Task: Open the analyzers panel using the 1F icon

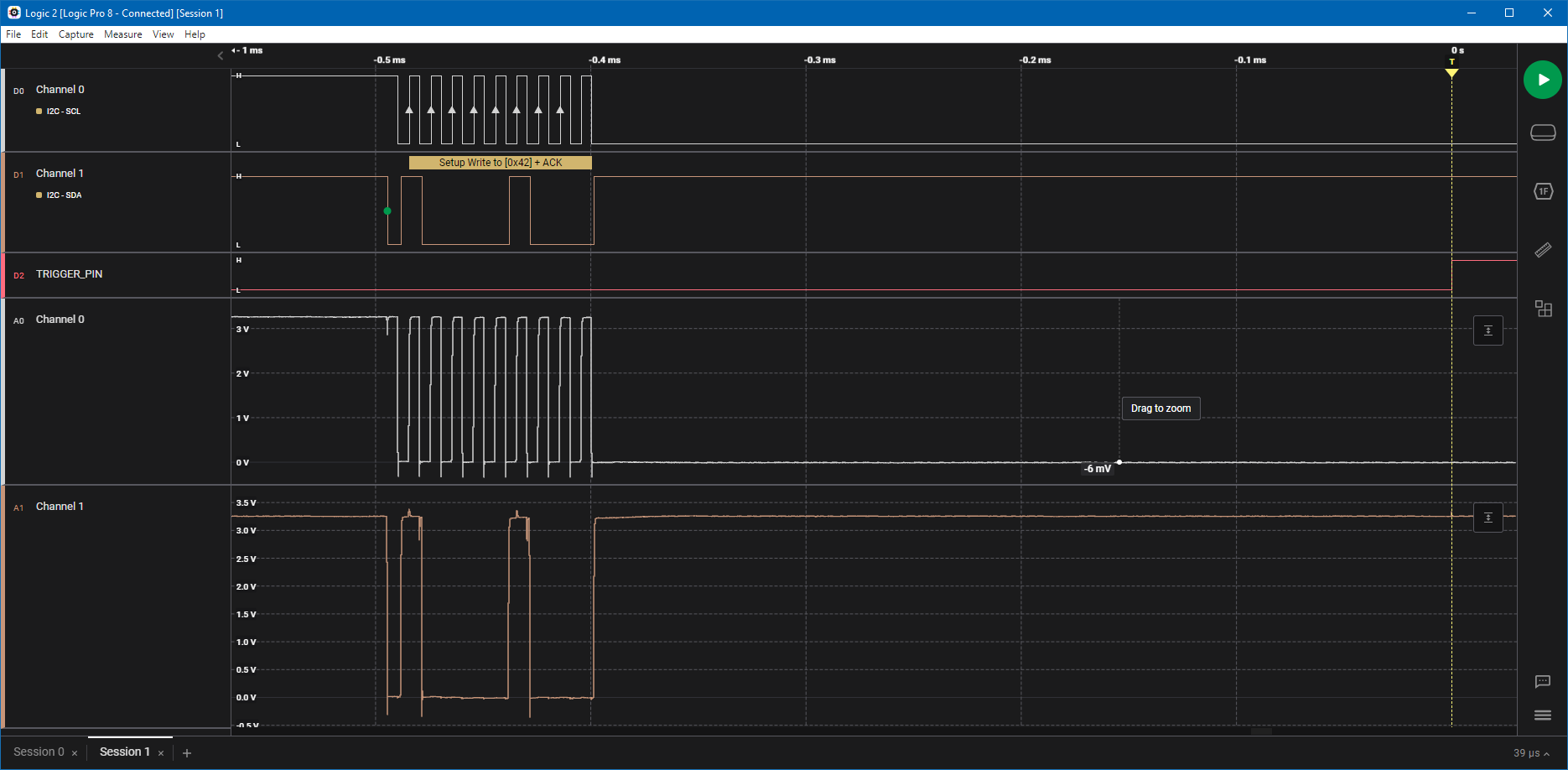Action: pos(1543,190)
